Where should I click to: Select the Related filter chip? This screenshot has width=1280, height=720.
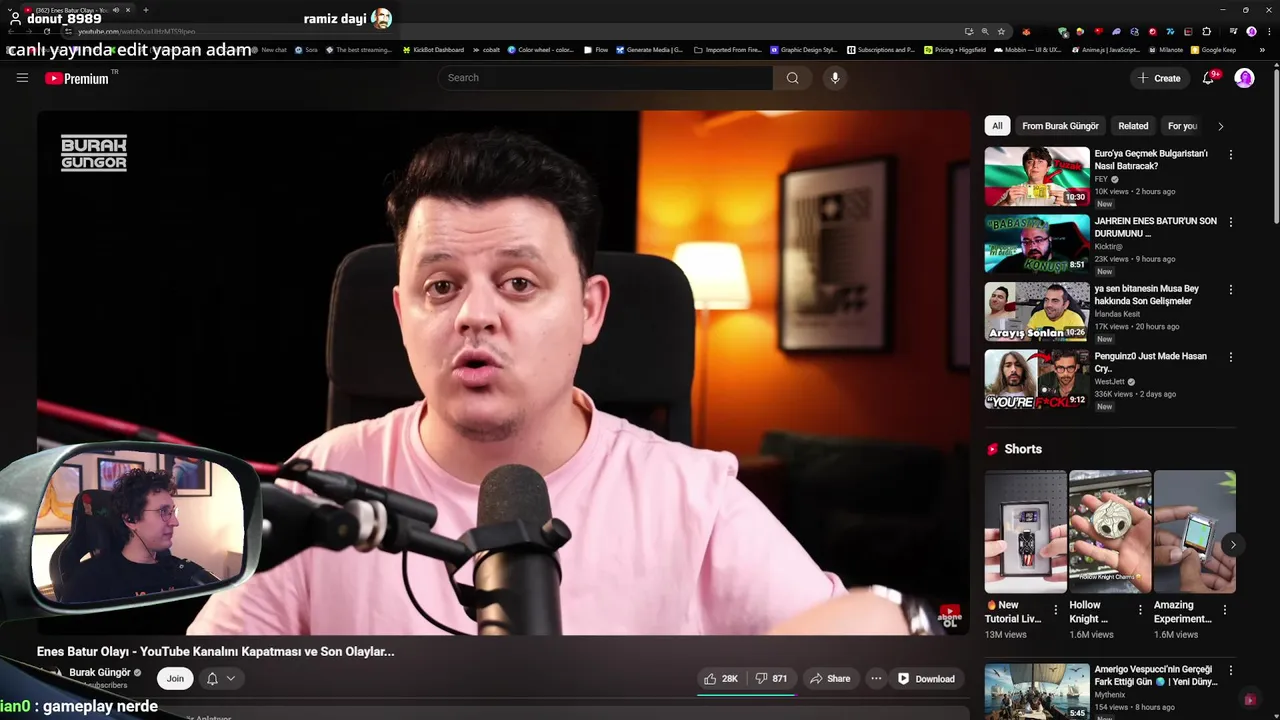click(1133, 126)
